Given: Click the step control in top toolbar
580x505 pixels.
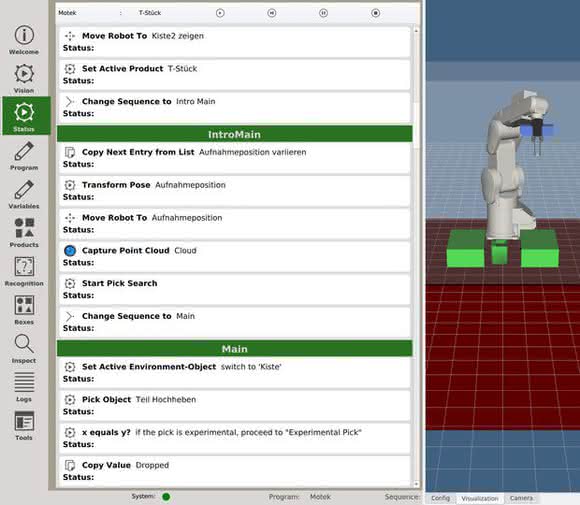Looking at the screenshot, I should 272,13.
